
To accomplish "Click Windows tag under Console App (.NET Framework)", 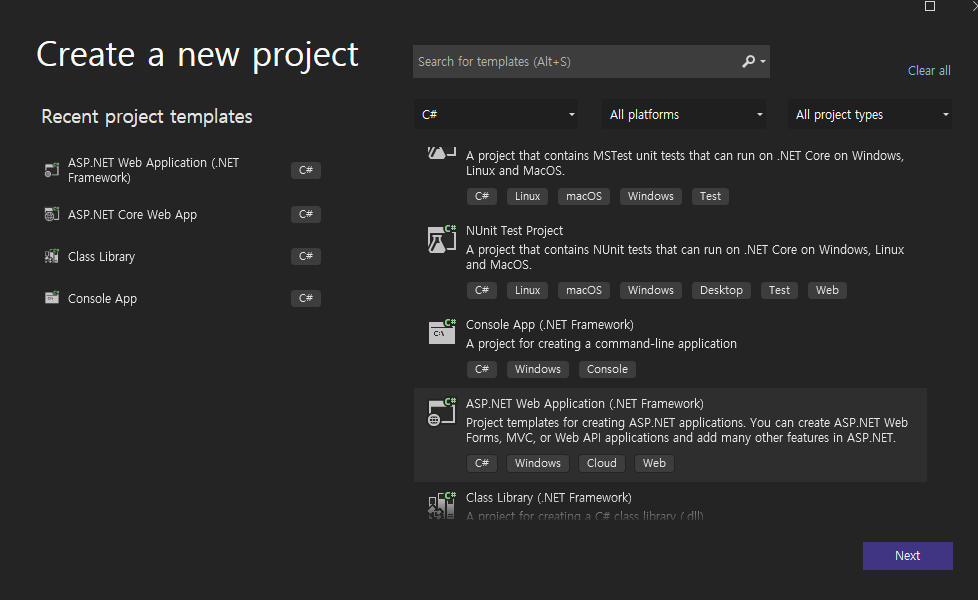I will 538,369.
